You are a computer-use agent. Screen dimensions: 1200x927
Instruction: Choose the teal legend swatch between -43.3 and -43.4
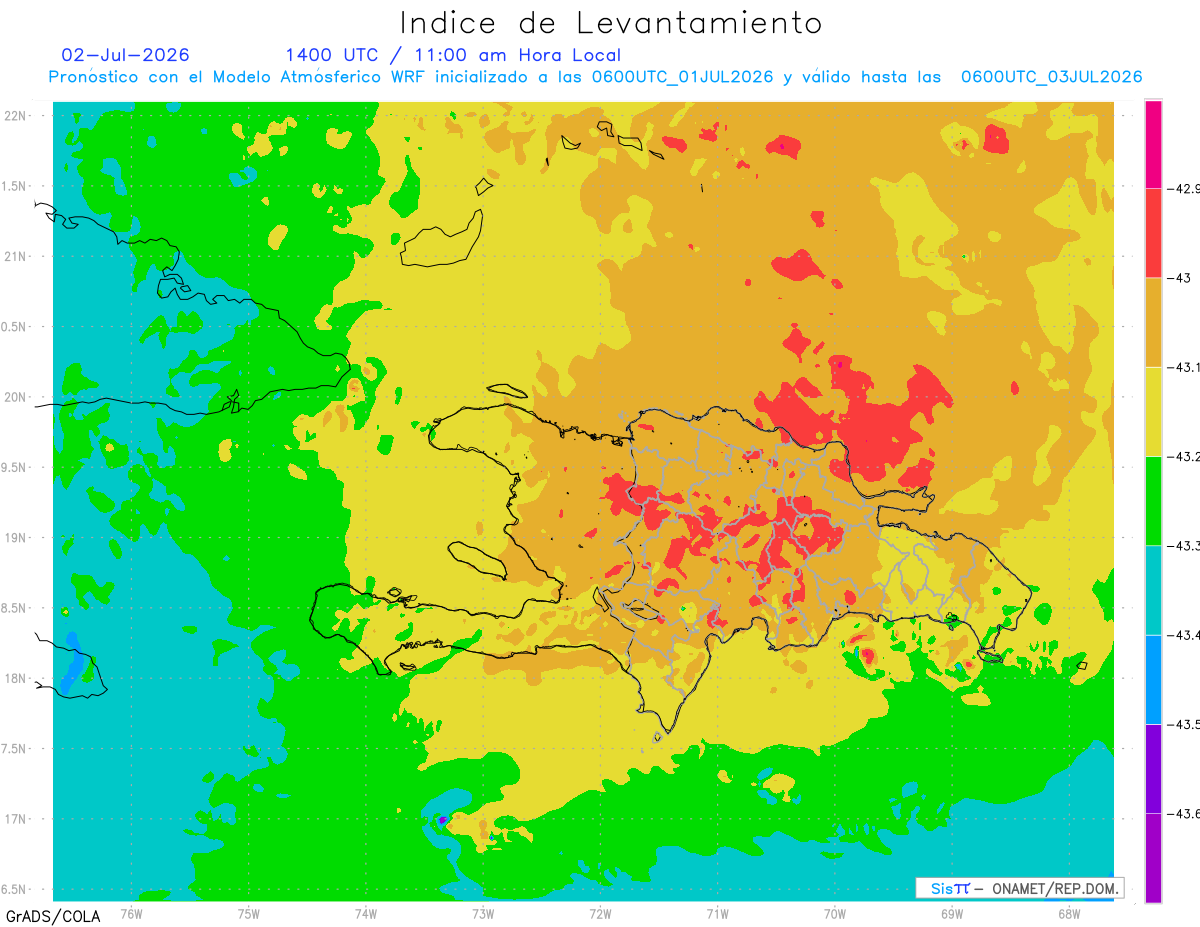(1153, 590)
